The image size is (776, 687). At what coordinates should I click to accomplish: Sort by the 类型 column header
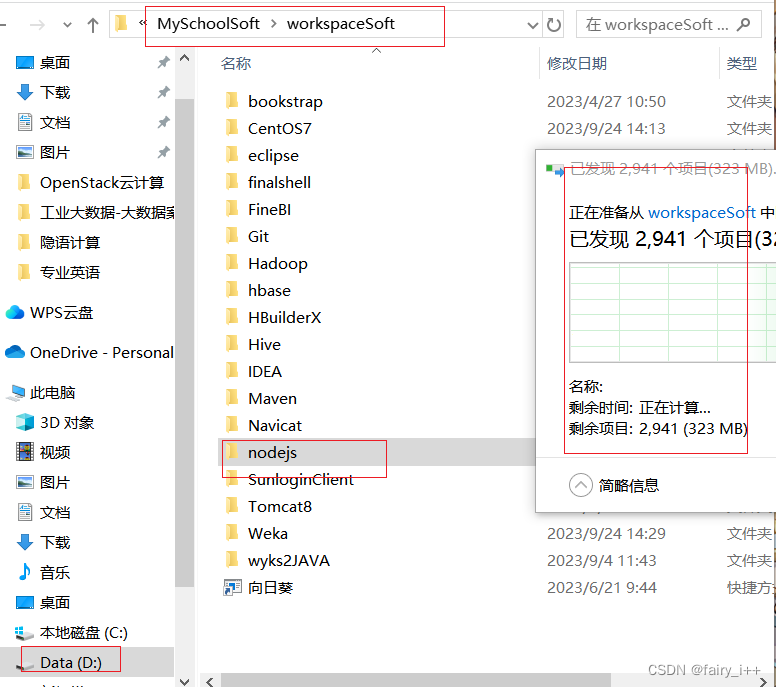click(741, 63)
